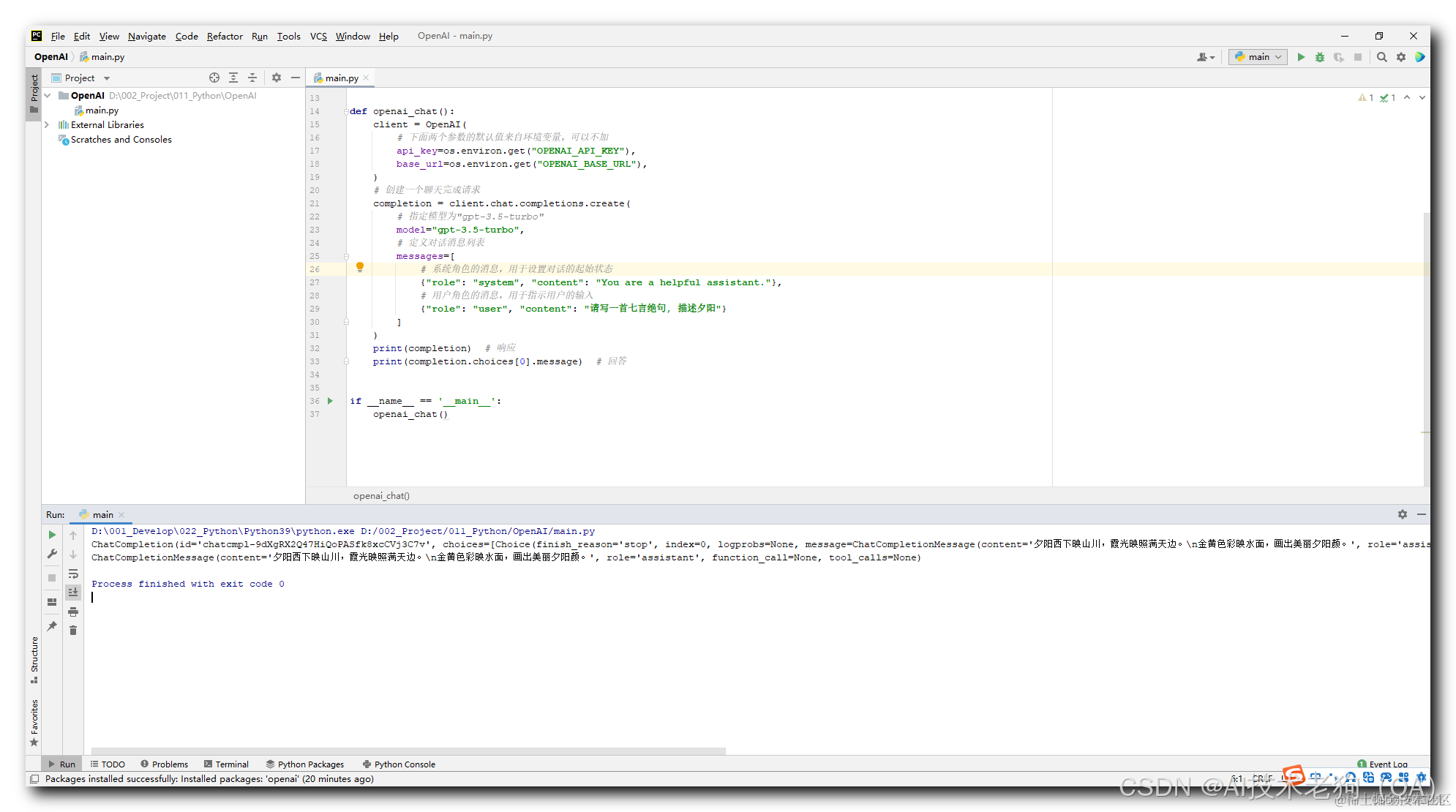This screenshot has width=1456, height=812.
Task: Click the Run console horizontal scrollbar
Action: pos(408,751)
